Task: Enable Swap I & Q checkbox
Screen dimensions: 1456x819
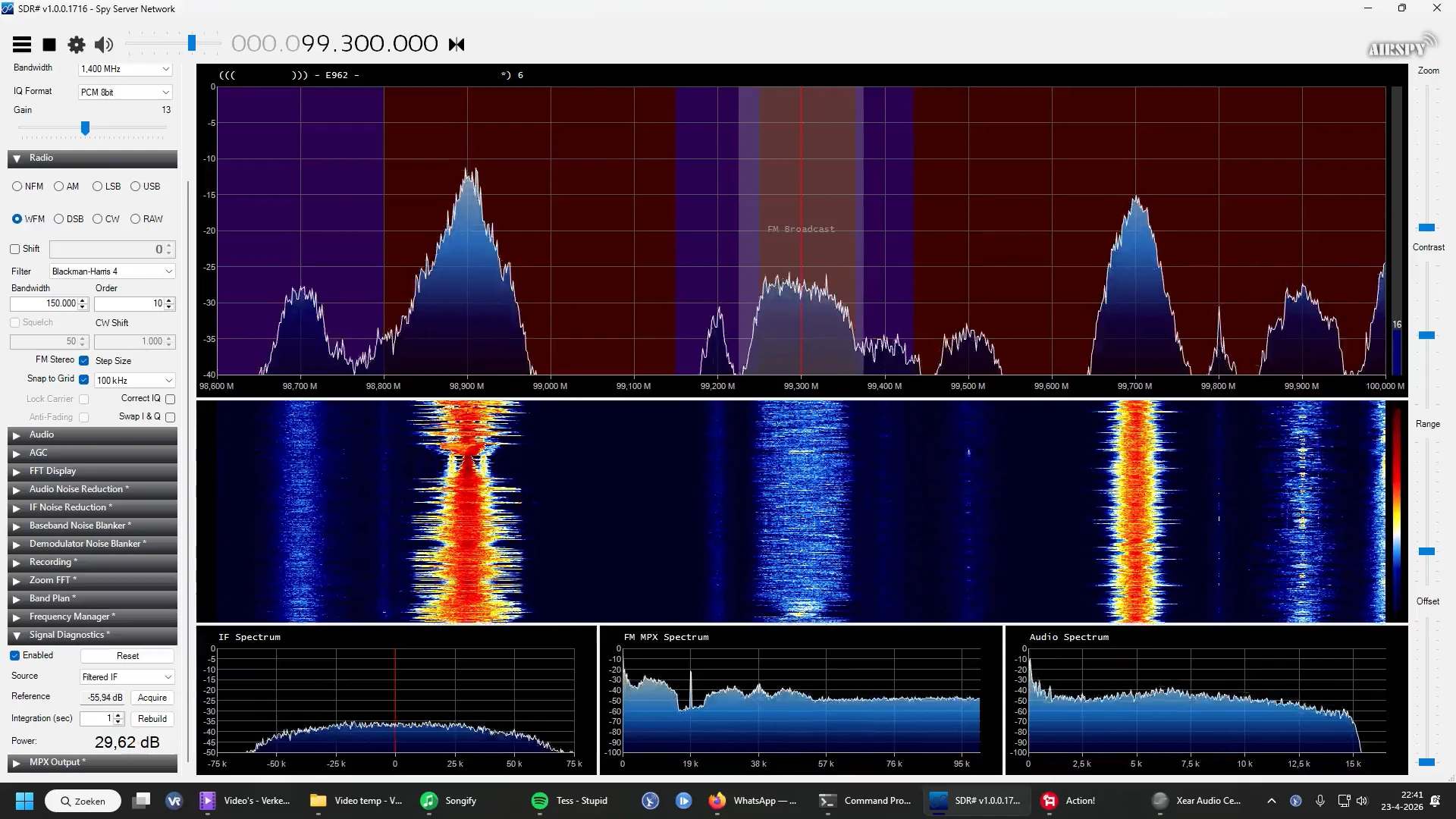Action: point(170,417)
